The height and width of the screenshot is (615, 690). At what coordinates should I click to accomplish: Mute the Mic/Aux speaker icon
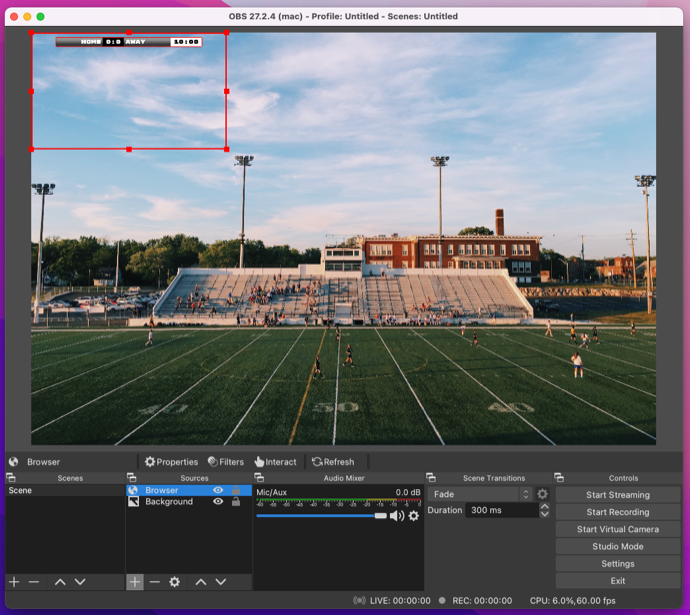click(397, 516)
